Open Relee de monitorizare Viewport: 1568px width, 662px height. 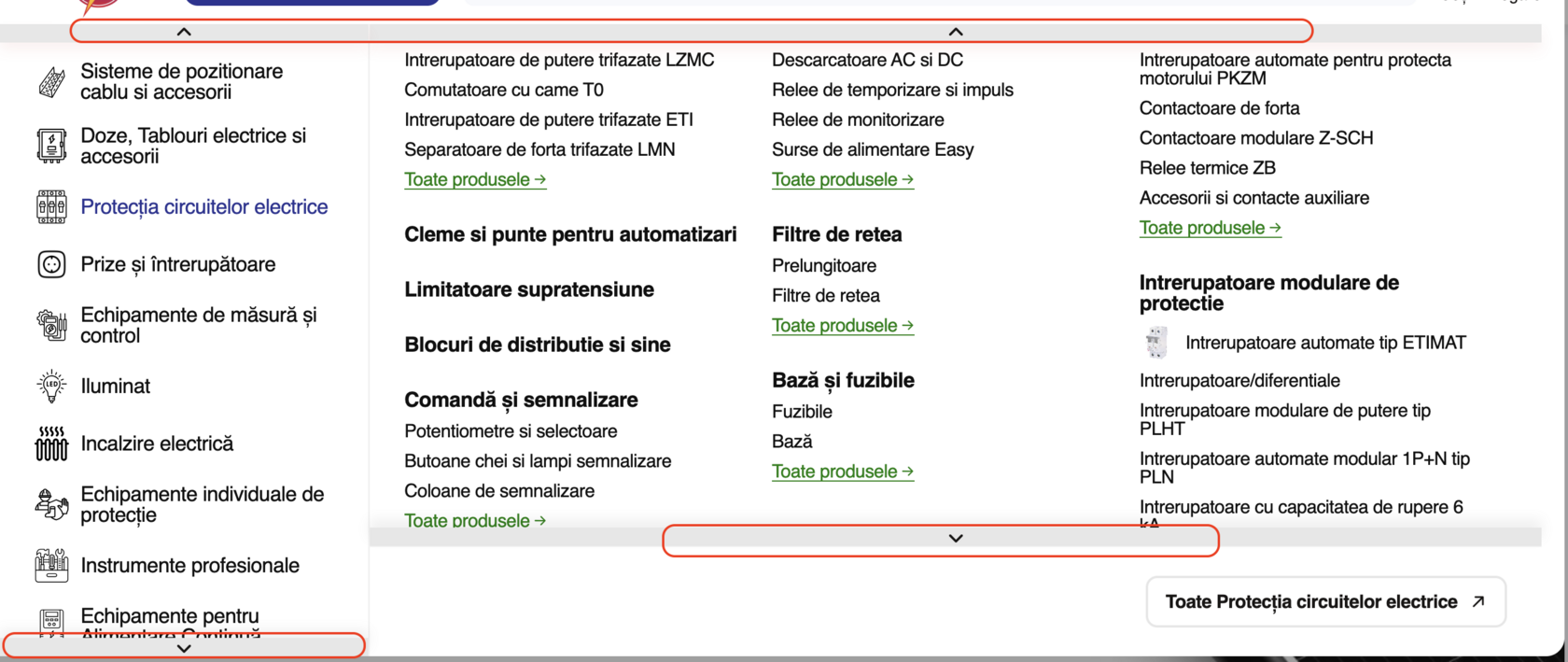(x=858, y=120)
